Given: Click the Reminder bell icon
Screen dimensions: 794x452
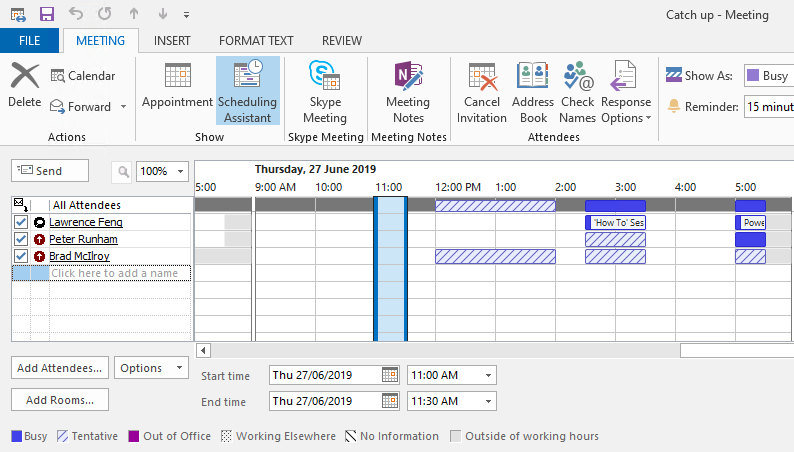Looking at the screenshot, I should point(673,106).
